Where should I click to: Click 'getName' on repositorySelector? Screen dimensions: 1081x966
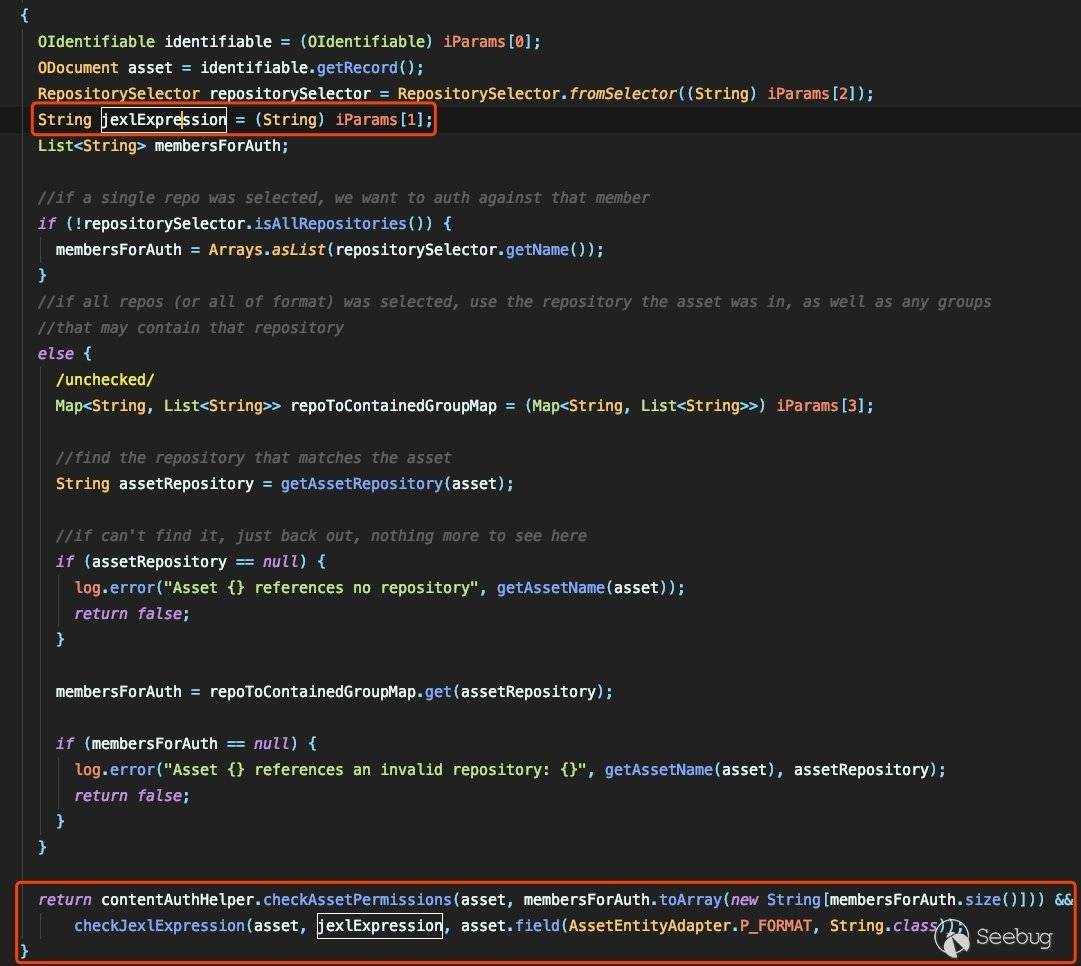537,250
